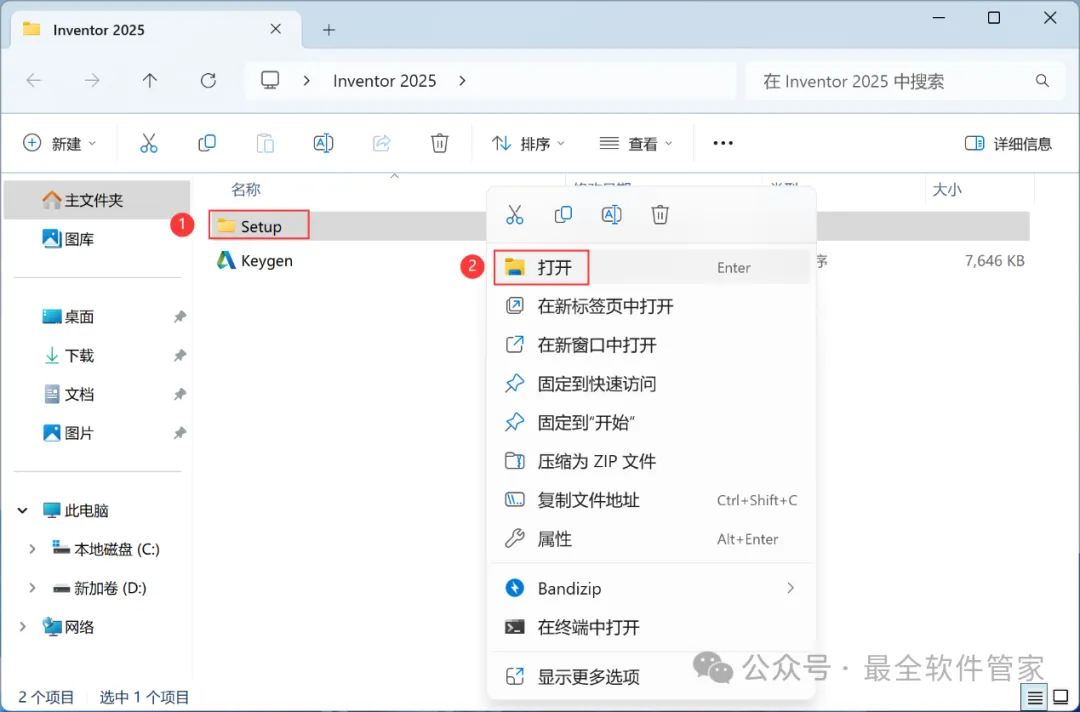
Task: Click the 7,646 KB size cell
Action: pyautogui.click(x=995, y=261)
